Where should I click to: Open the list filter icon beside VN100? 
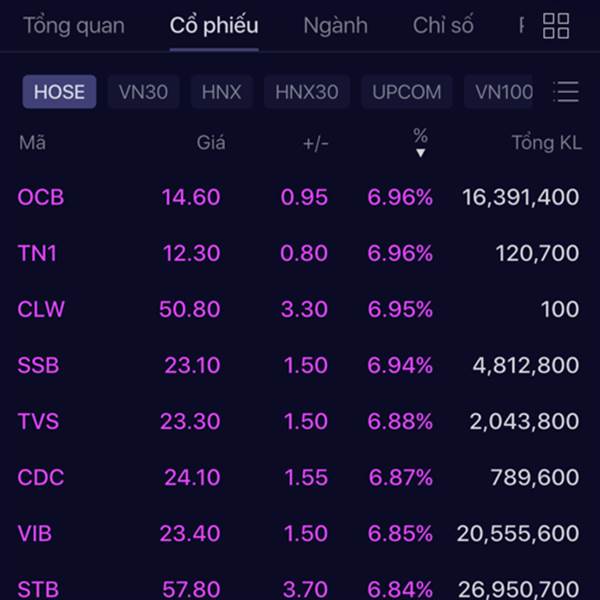point(566,91)
